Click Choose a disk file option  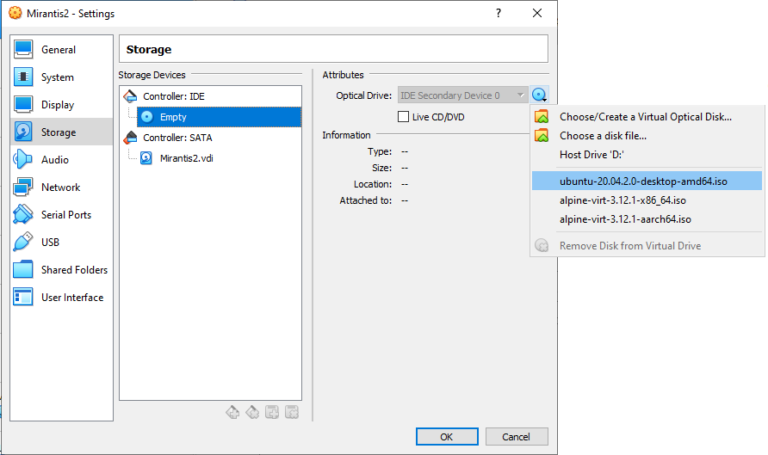click(602, 136)
